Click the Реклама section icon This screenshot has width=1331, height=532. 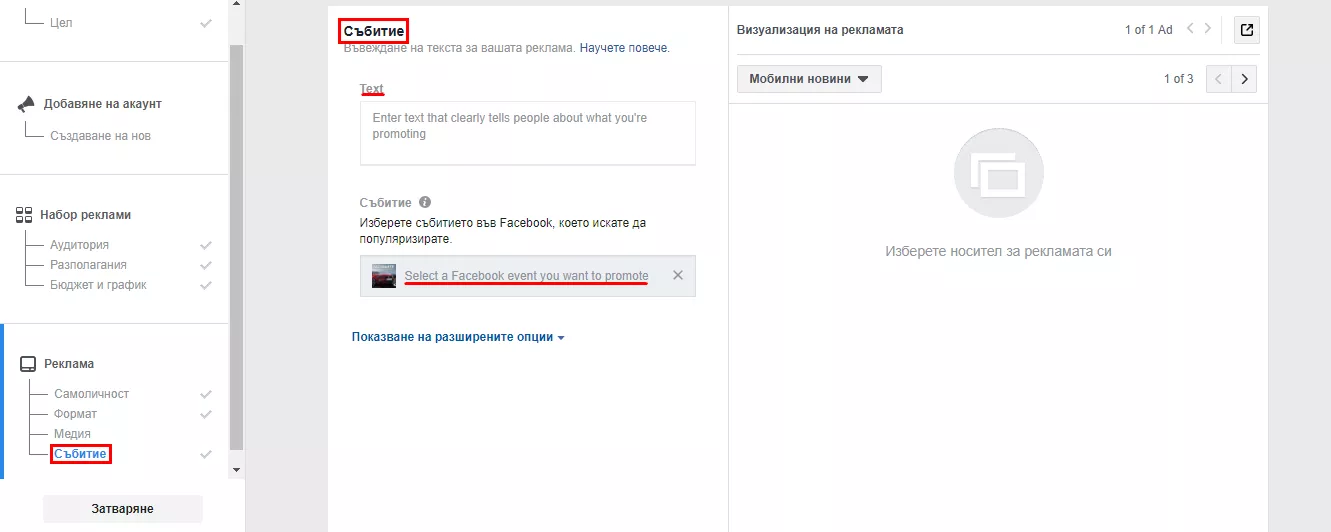tap(28, 364)
